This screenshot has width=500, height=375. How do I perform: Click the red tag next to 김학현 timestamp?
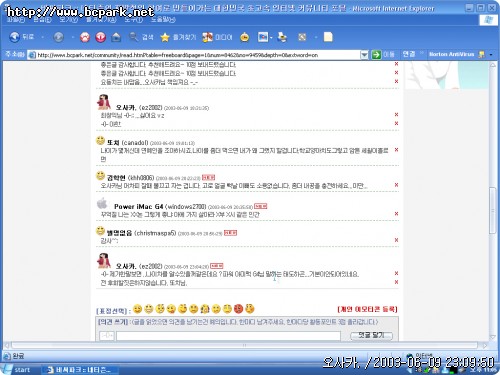click(x=208, y=177)
